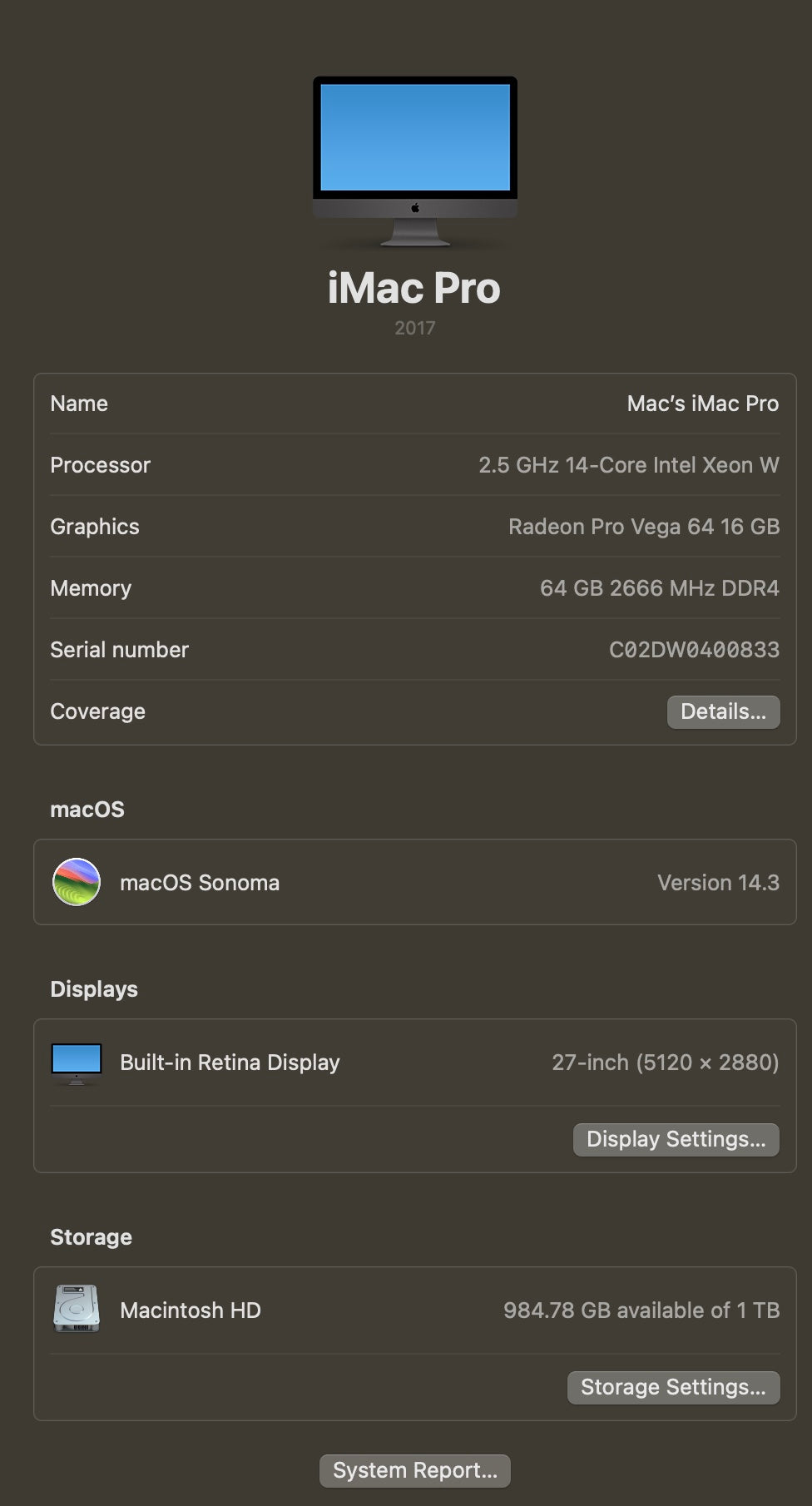The height and width of the screenshot is (1506, 812).
Task: Select the computer name Mac's iMac Pro
Action: 702,404
